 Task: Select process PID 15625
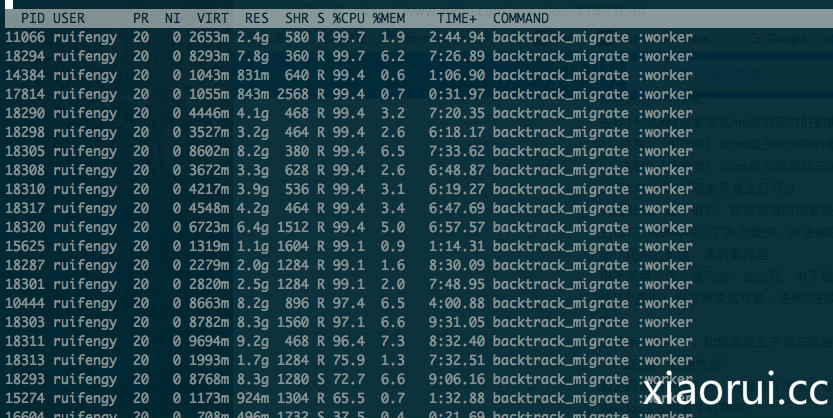(x=25, y=246)
